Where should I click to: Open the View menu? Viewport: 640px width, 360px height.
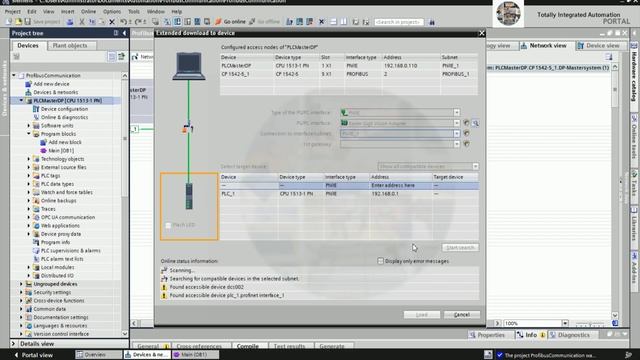pos(48,12)
